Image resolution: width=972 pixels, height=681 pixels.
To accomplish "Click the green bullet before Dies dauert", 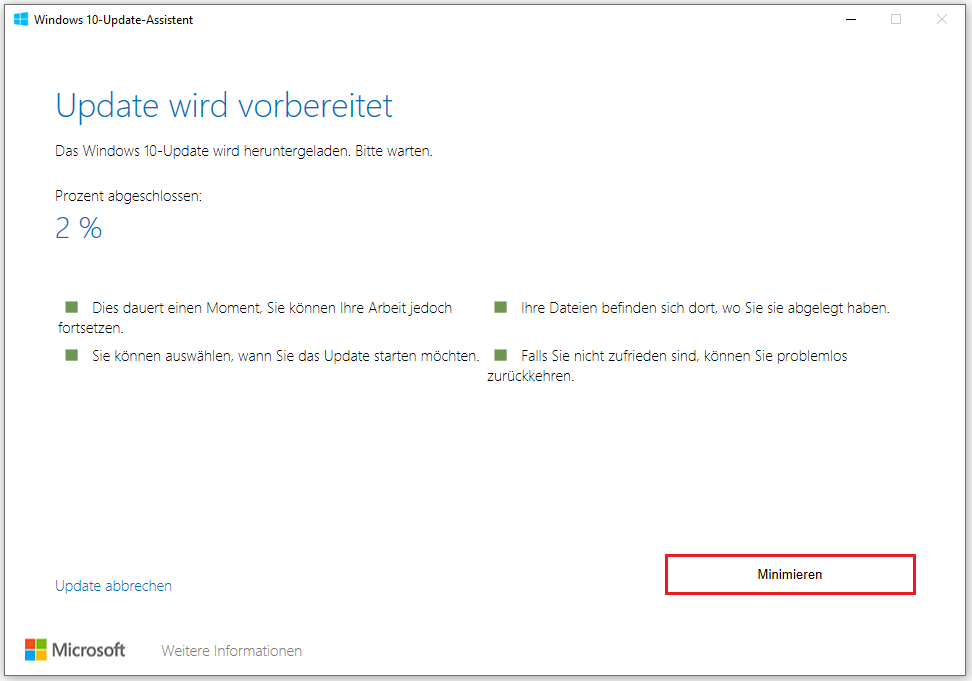I will click(72, 307).
